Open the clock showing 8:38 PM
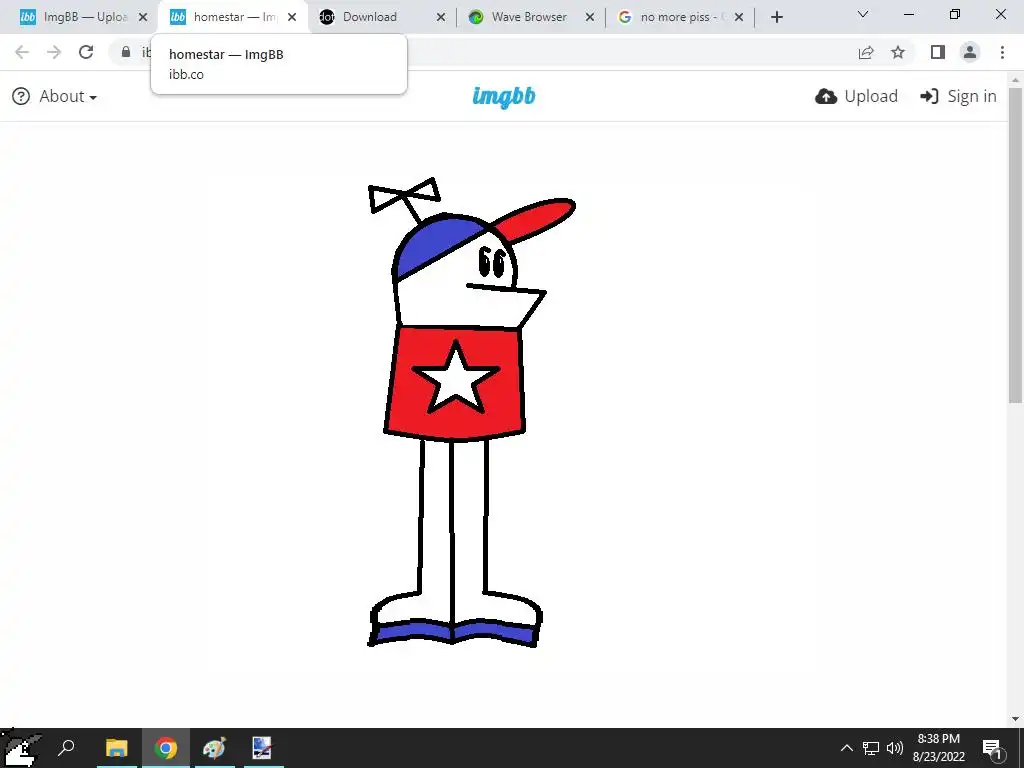 [x=938, y=748]
